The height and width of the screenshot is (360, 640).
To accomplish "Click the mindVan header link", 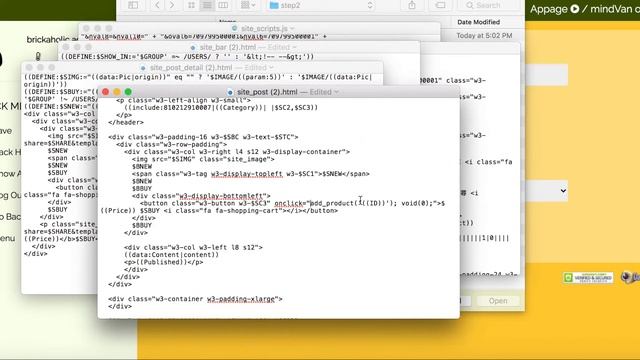I will coord(611,9).
